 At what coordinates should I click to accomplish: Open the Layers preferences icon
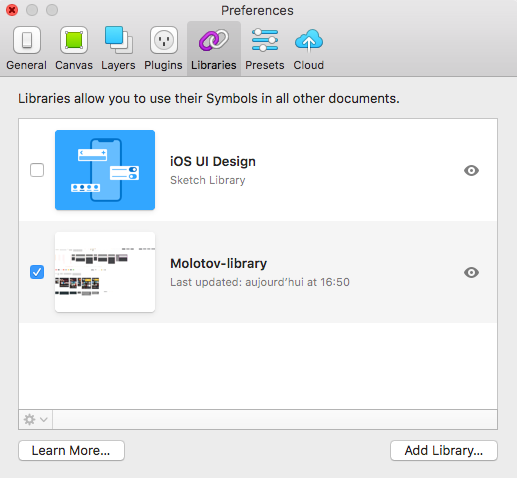(x=118, y=40)
